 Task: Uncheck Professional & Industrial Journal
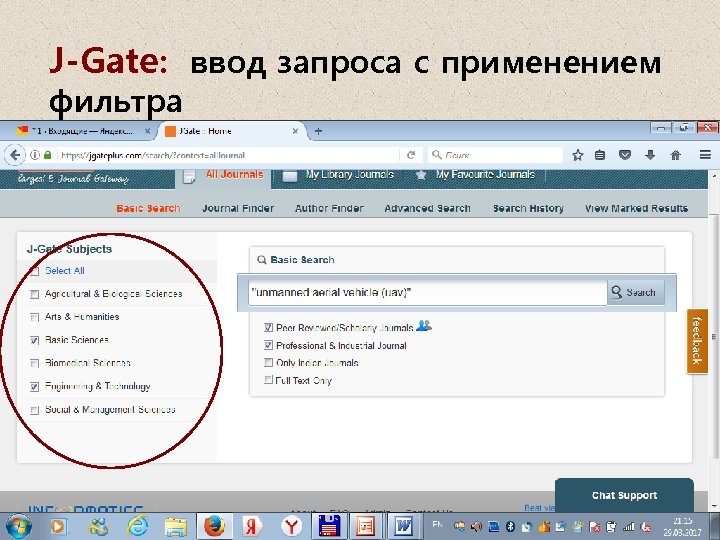click(269, 345)
